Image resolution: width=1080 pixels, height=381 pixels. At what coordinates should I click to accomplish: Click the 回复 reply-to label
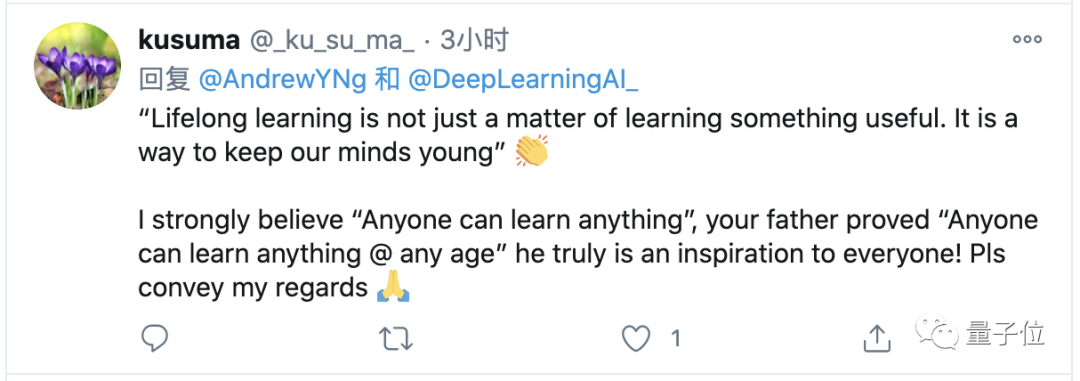pos(164,80)
